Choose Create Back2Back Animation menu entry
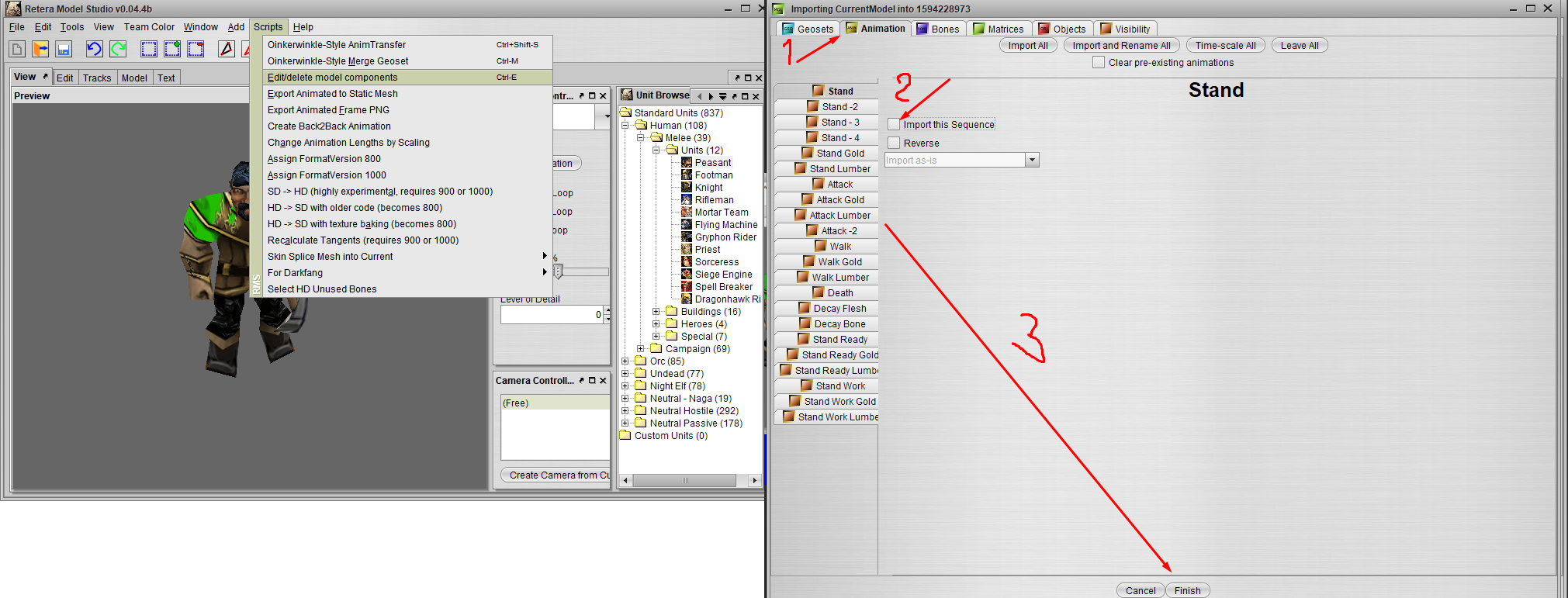1568x598 pixels. [x=407, y=126]
